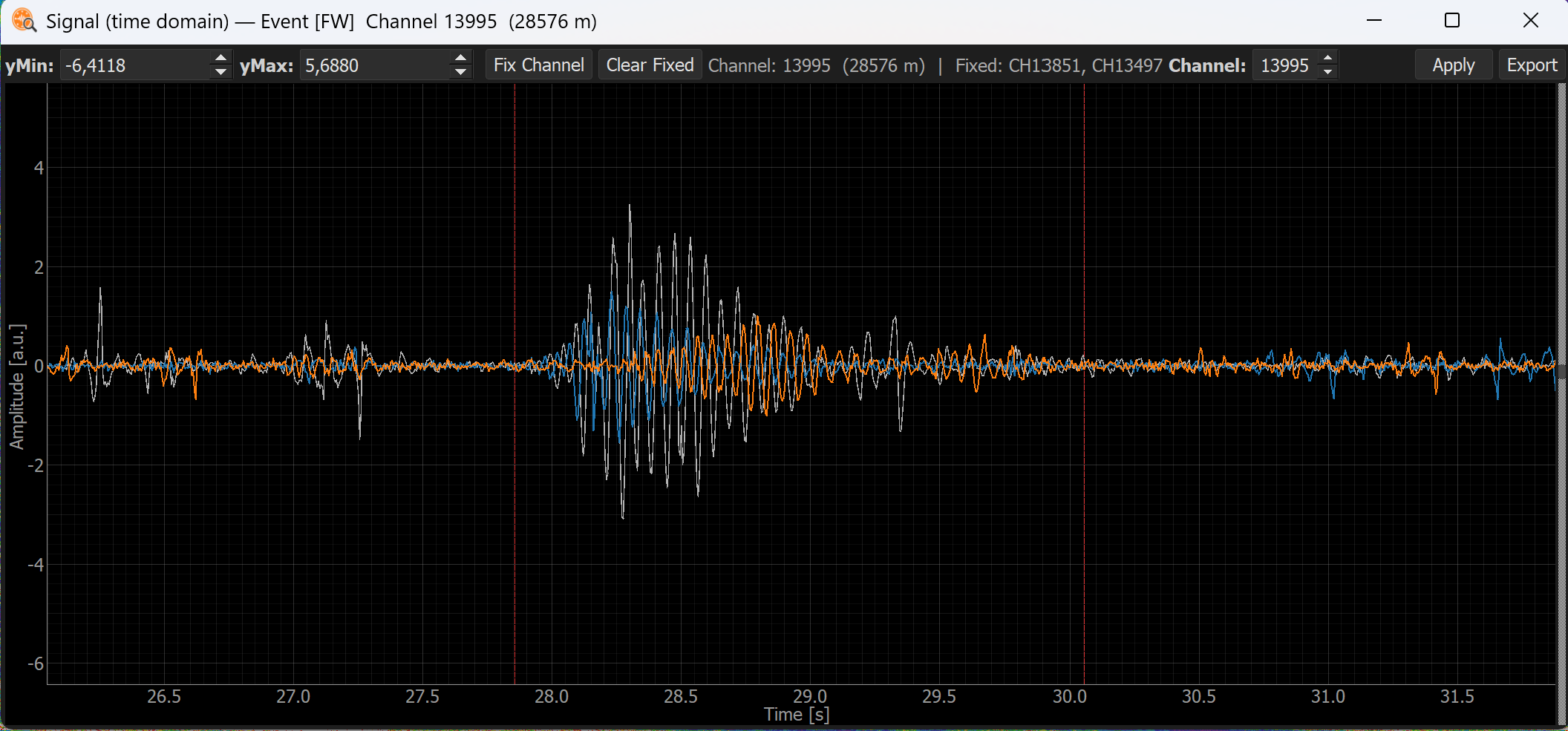Click the Channel number input field

click(1286, 65)
